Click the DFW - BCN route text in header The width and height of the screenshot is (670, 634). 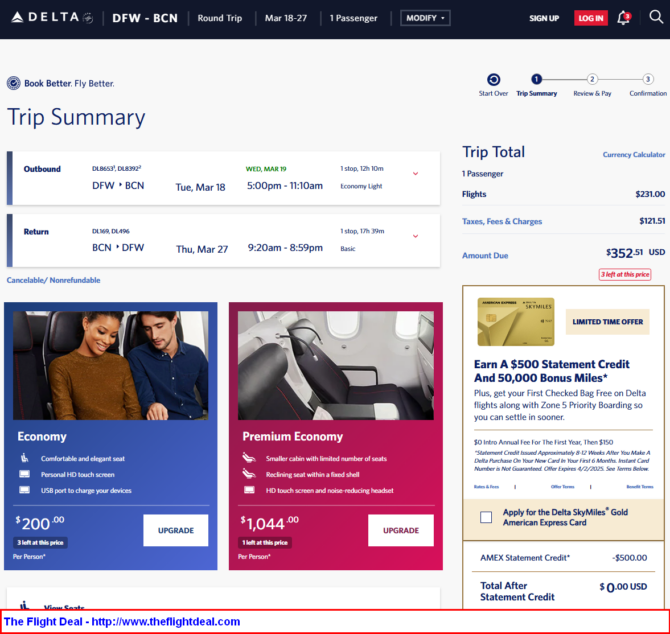[145, 18]
